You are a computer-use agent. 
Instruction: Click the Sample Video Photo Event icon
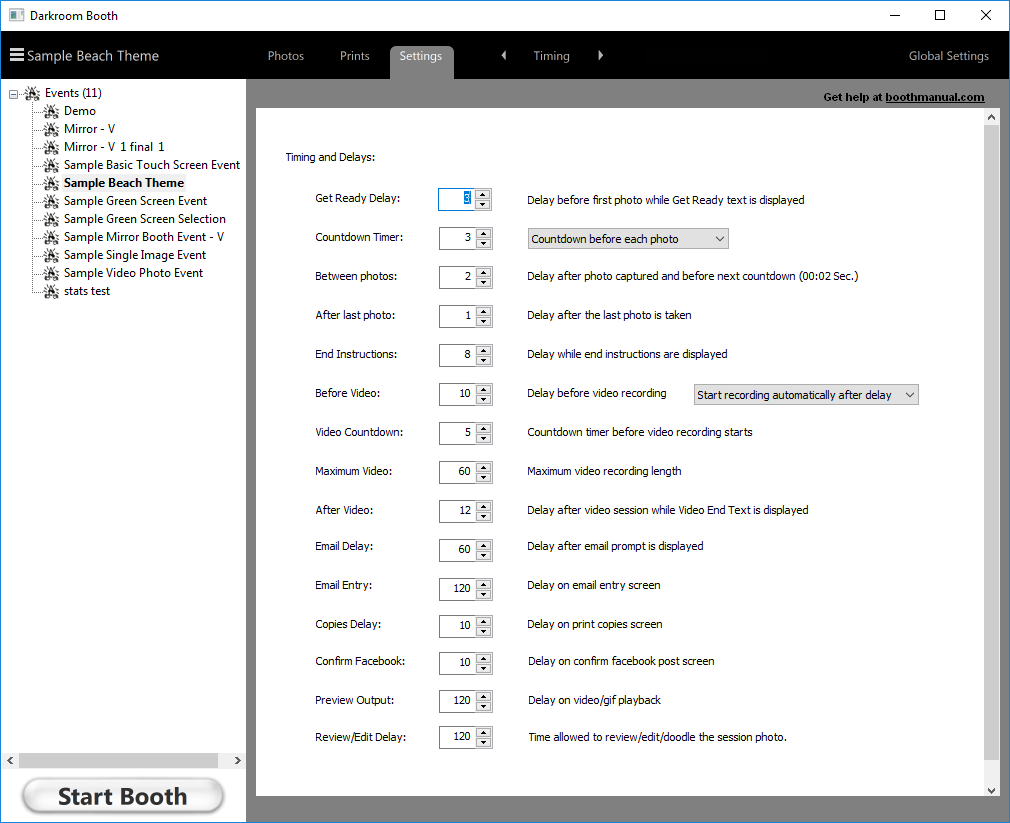52,274
